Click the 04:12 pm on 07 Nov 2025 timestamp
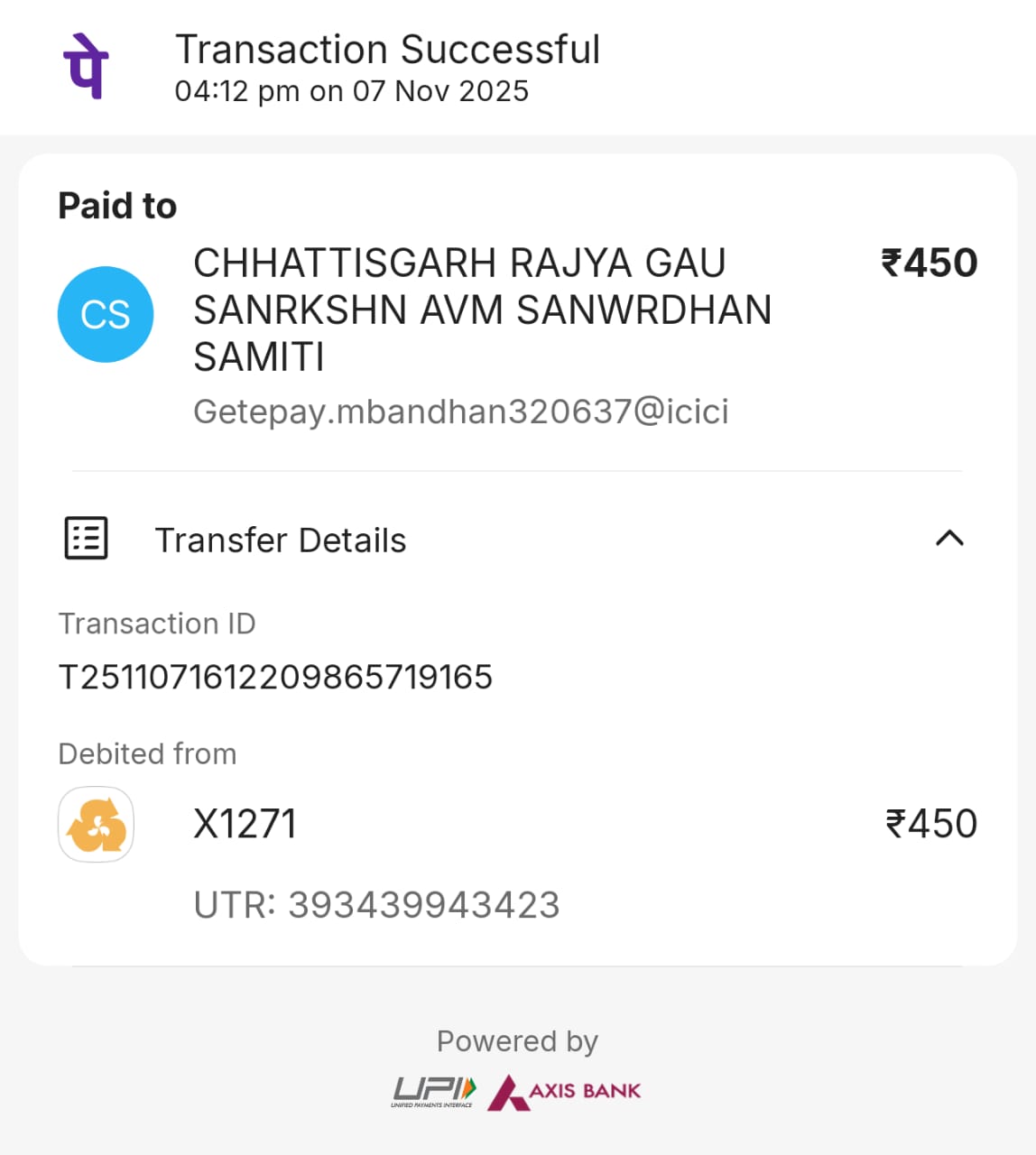The image size is (1036, 1155). (x=351, y=92)
